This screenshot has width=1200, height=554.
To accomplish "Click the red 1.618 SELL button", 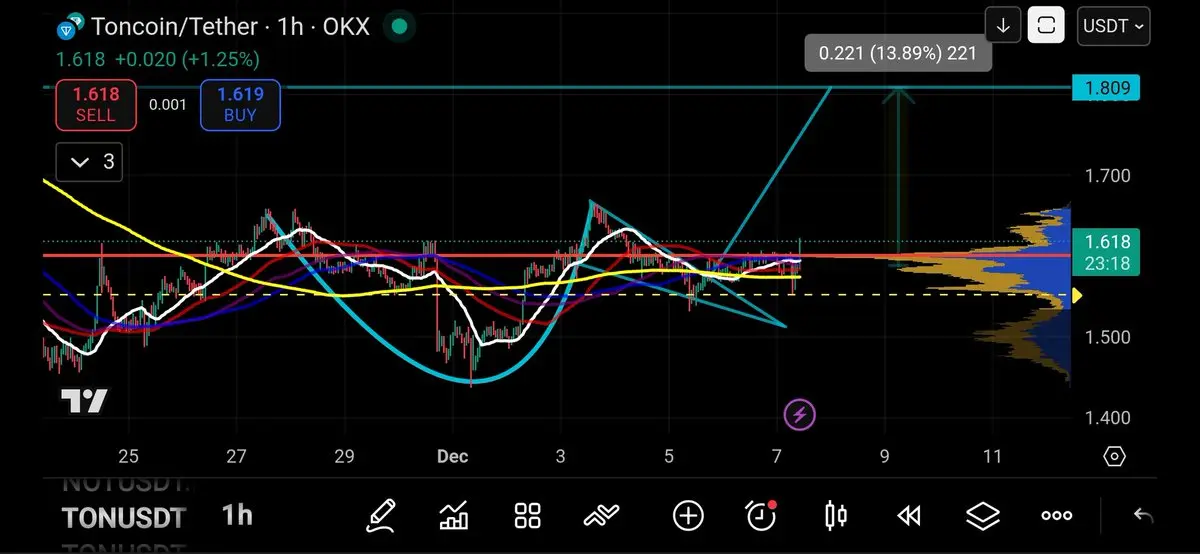I will [x=96, y=105].
